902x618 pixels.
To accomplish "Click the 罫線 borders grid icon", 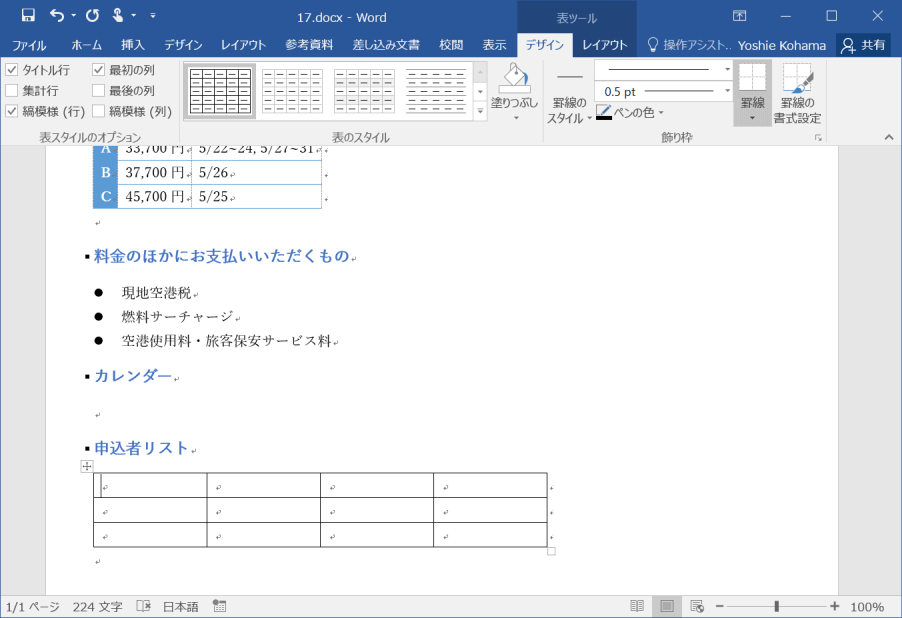I will tap(752, 78).
